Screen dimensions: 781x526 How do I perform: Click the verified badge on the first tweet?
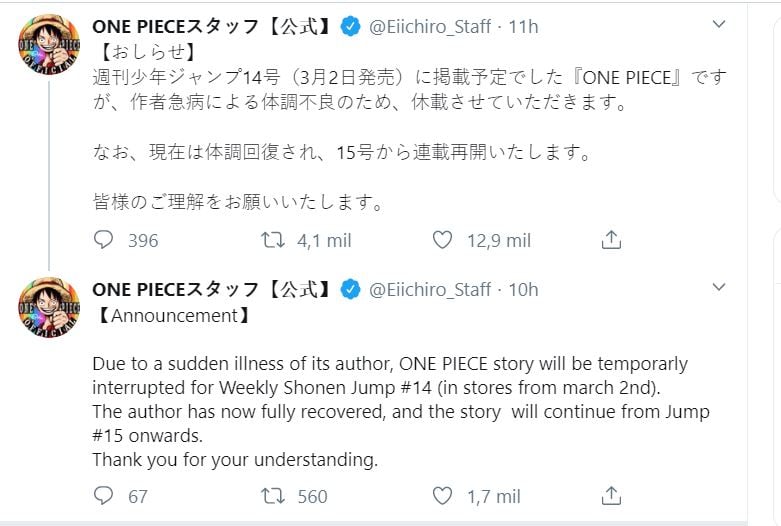(350, 27)
